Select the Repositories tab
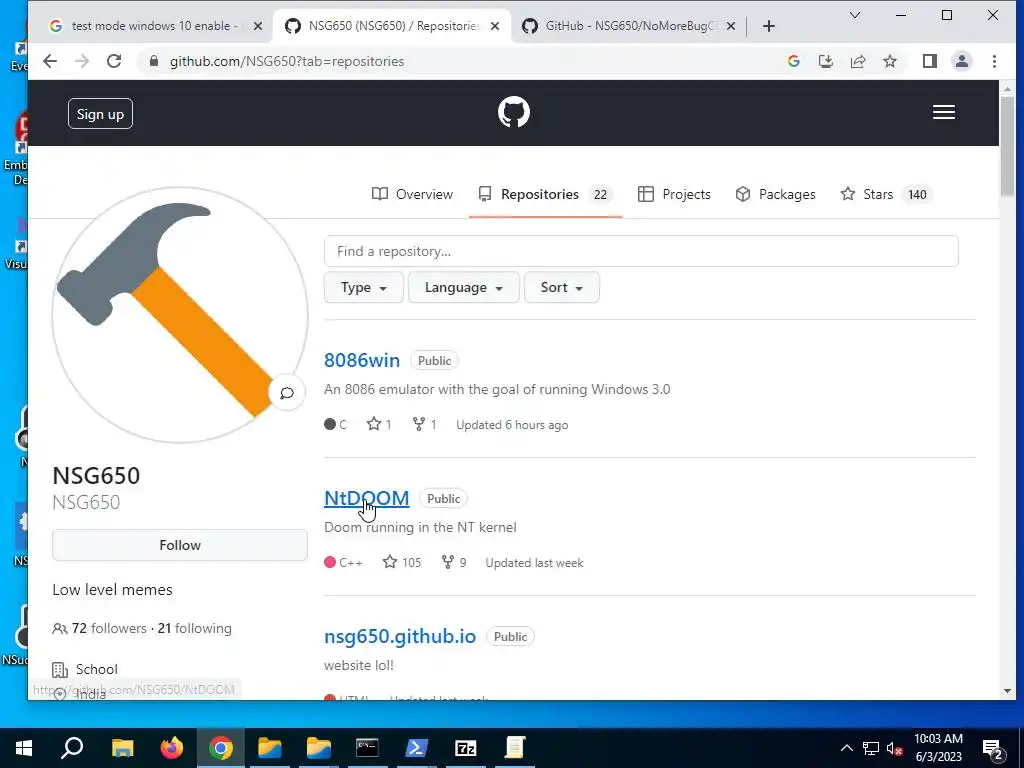Screen dimensions: 1024x768 click(545, 194)
